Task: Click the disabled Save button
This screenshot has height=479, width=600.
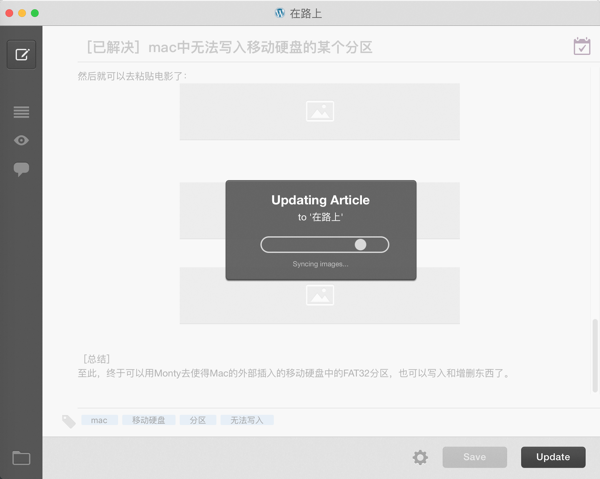Action: coord(474,457)
